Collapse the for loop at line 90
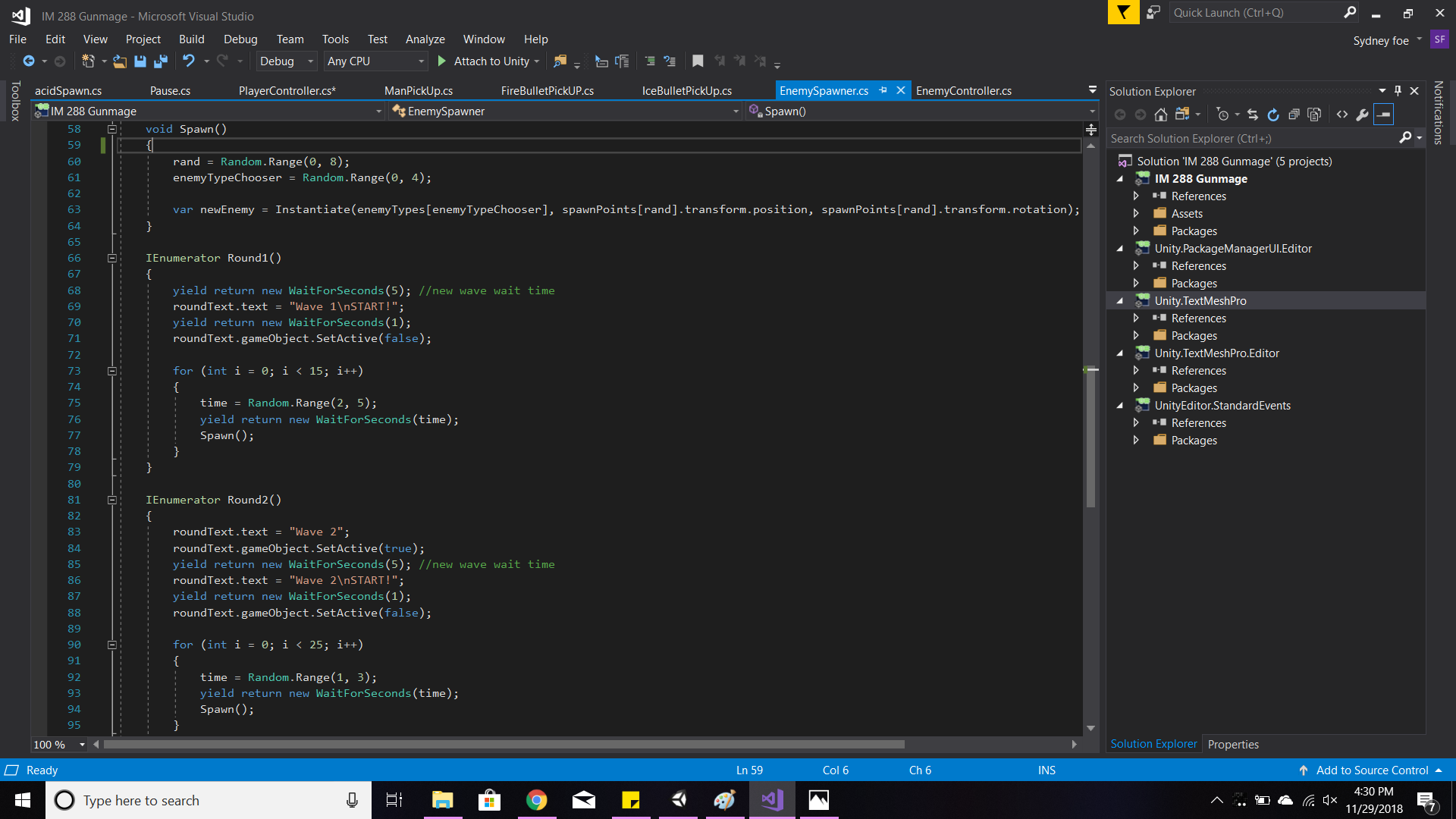 (x=111, y=645)
